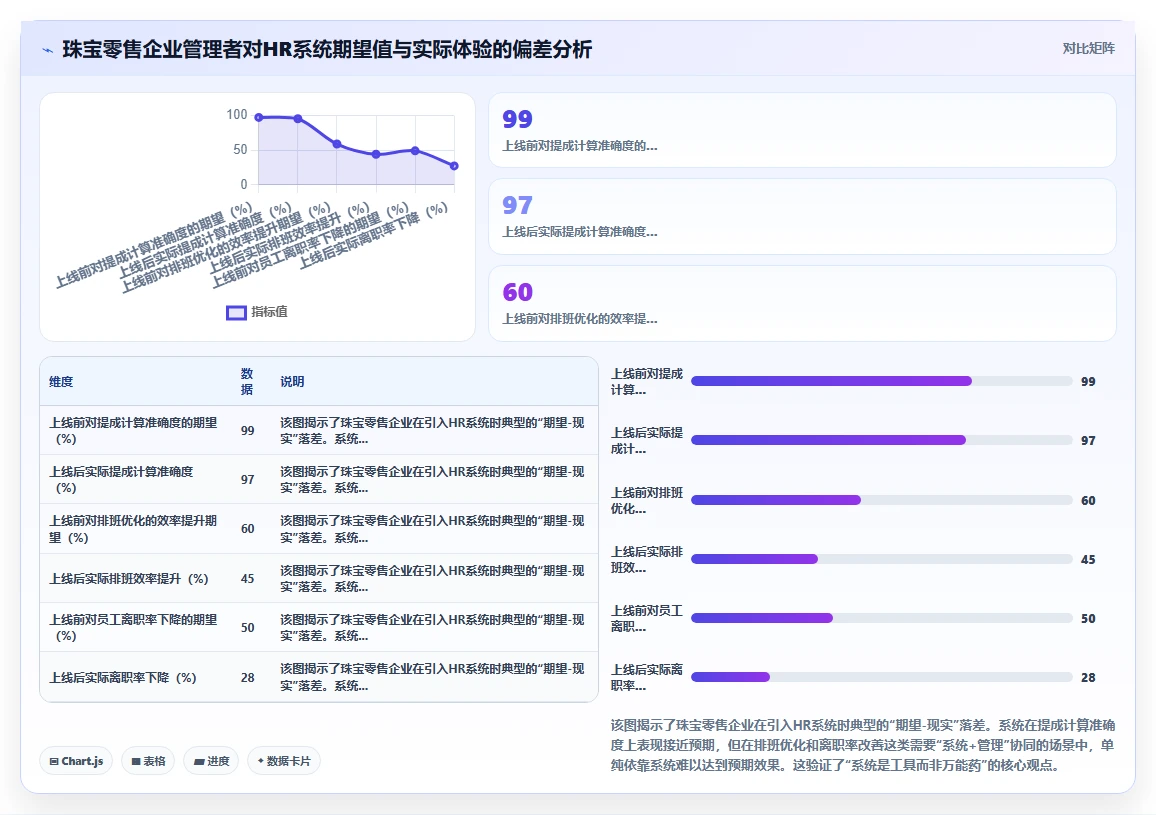Select the 上线后实际排班效率提升 table row

318,578
